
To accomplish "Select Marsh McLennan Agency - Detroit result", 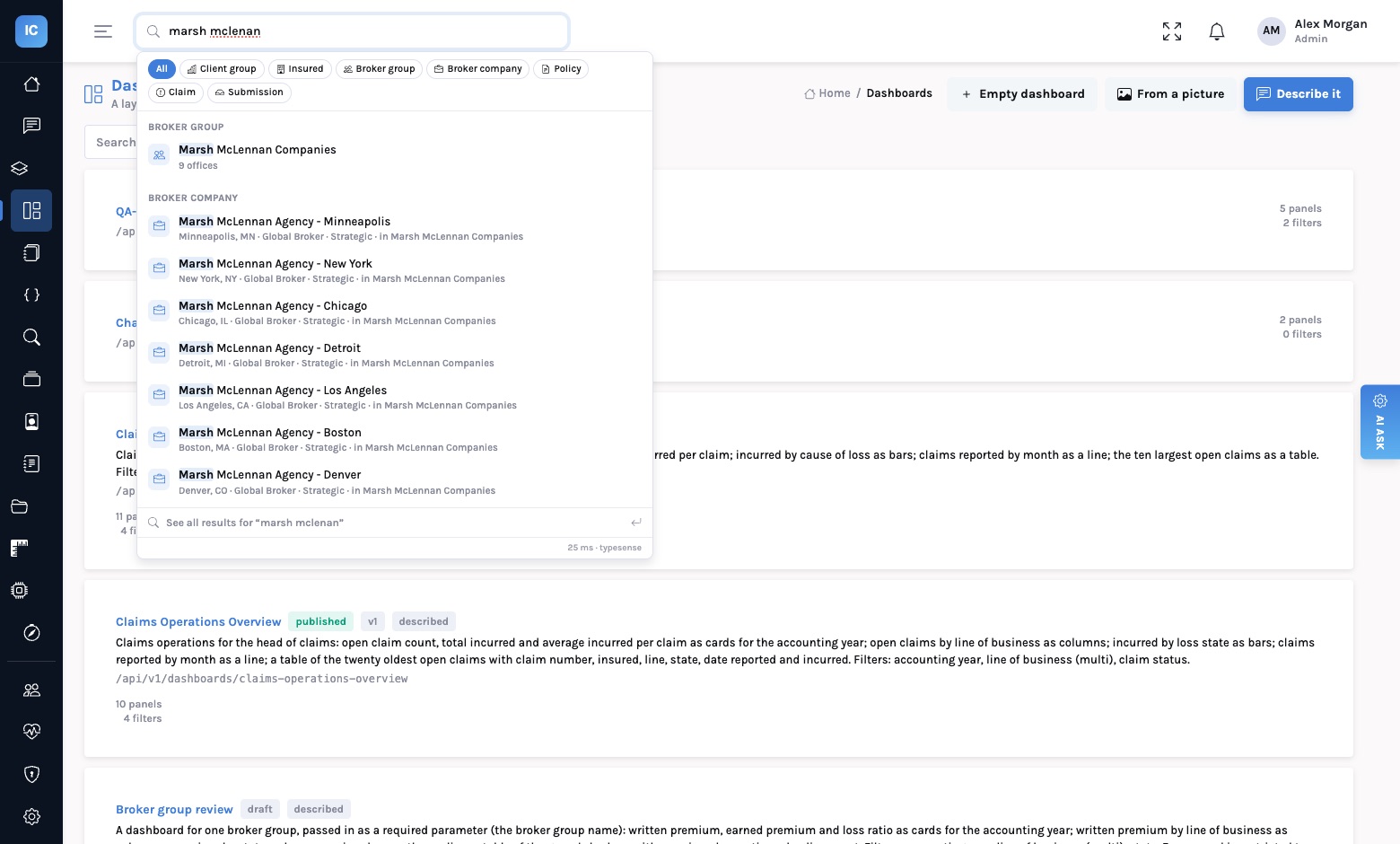I will pos(395,355).
